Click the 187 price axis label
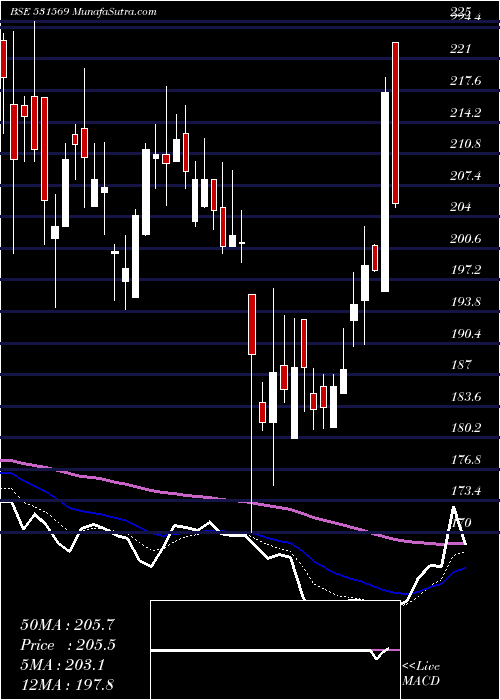500x700 pixels. coord(461,365)
